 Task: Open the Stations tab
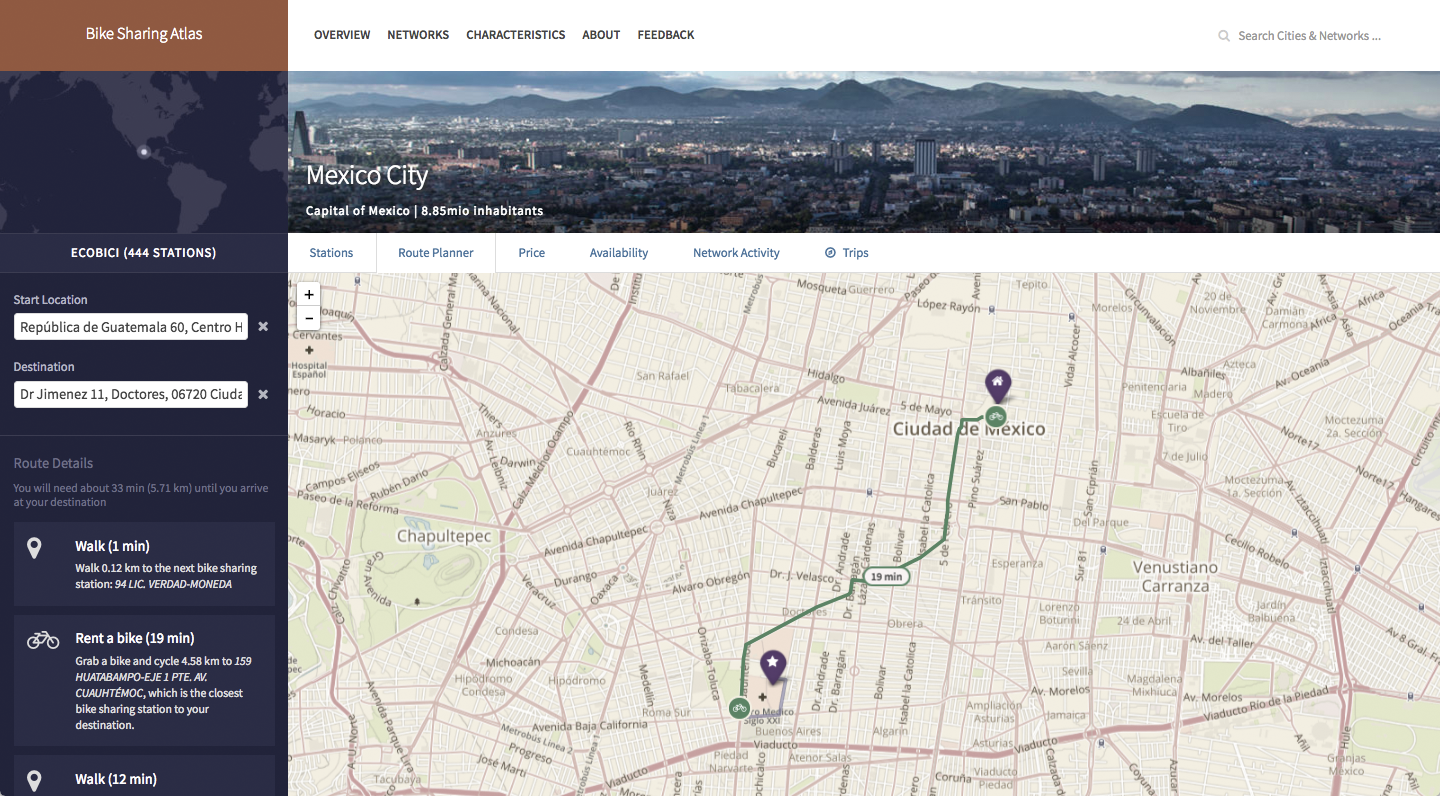(x=331, y=253)
